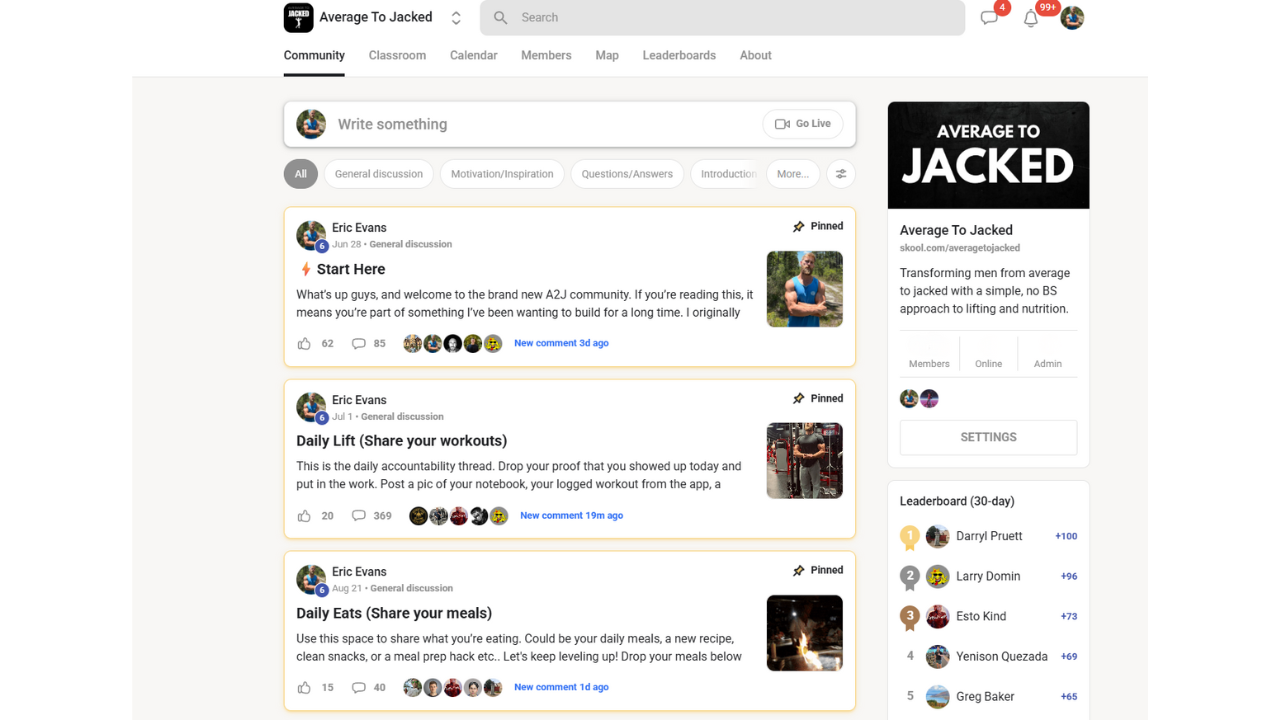This screenshot has width=1280, height=720.
Task: Open comments on Daily Lift post
Action: coord(358,516)
